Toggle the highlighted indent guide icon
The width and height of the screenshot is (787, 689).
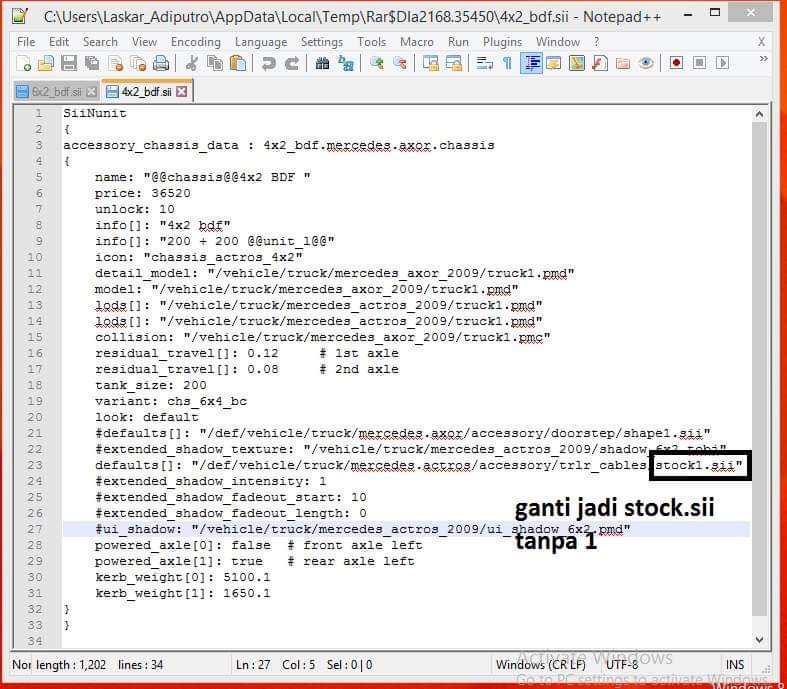tap(532, 63)
